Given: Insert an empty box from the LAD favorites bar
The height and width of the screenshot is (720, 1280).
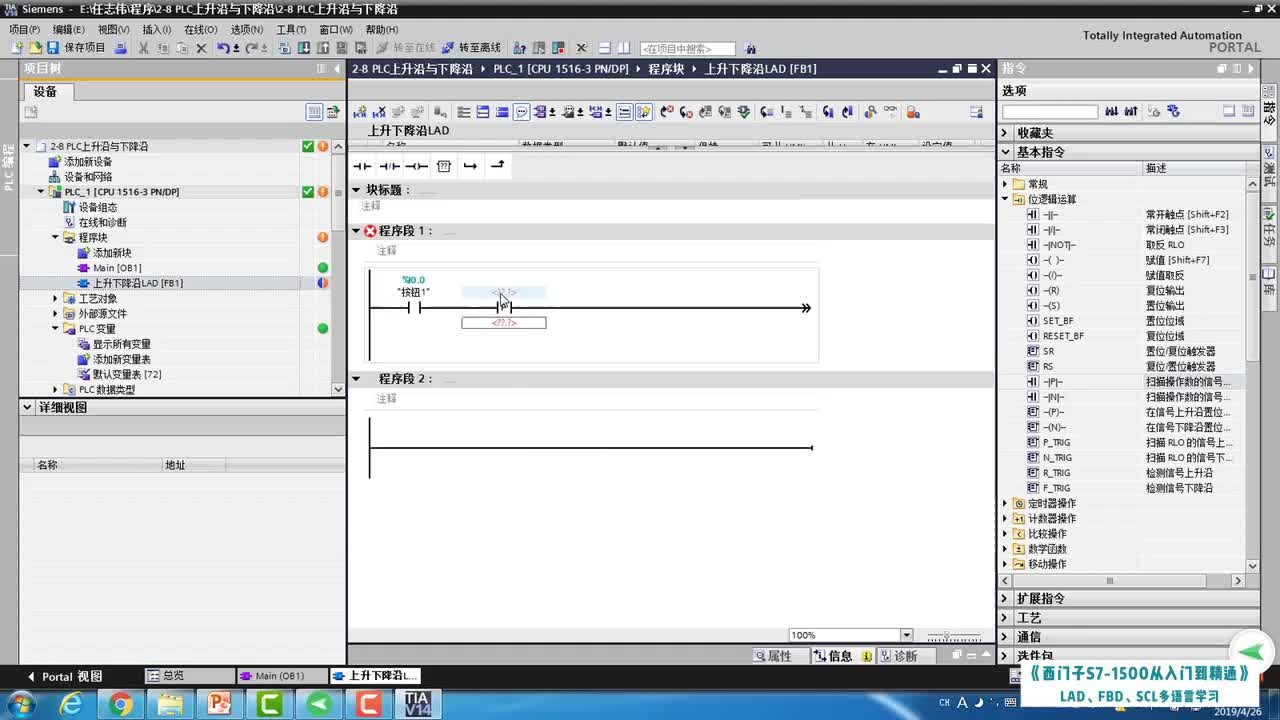Looking at the screenshot, I should coord(444,166).
